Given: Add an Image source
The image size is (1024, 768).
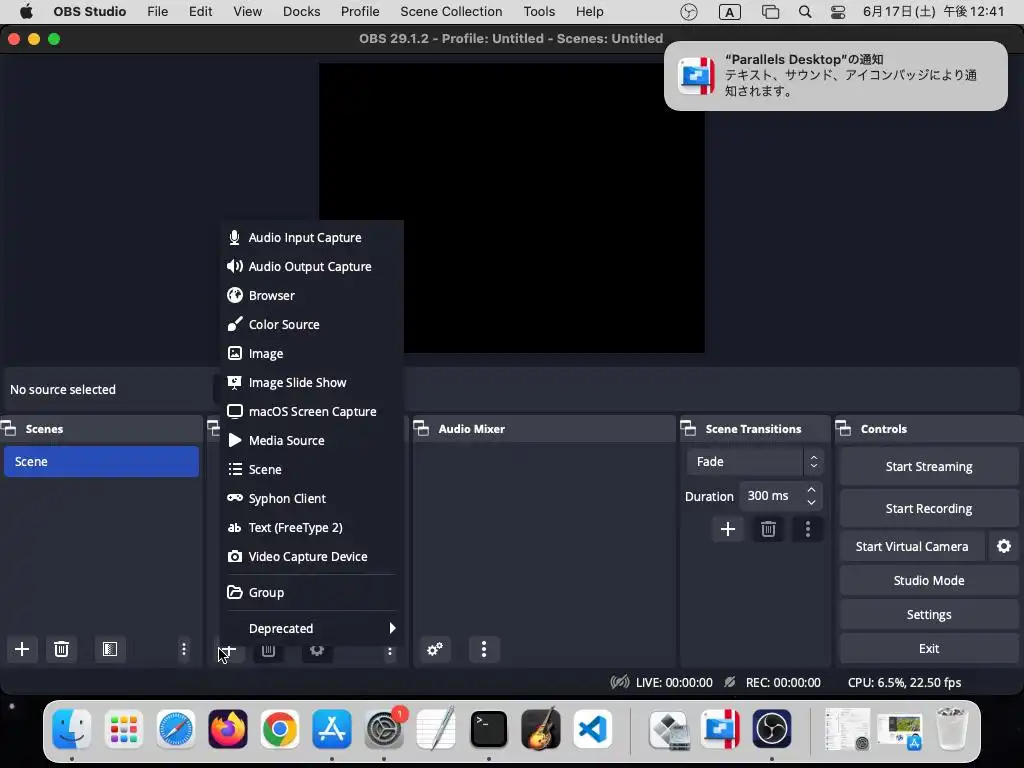Looking at the screenshot, I should [x=312, y=353].
